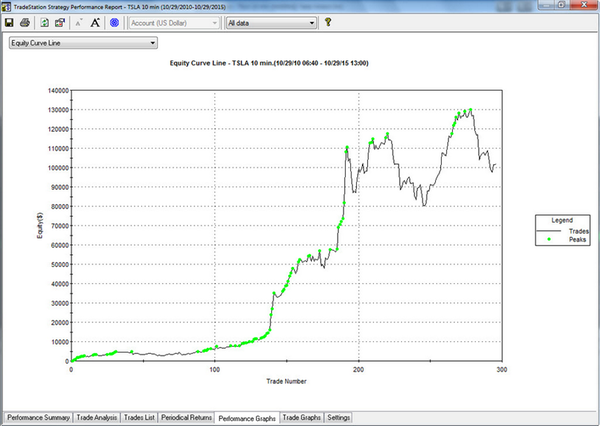Click the Legend box title
Screen dimensions: 600x426
click(562, 220)
